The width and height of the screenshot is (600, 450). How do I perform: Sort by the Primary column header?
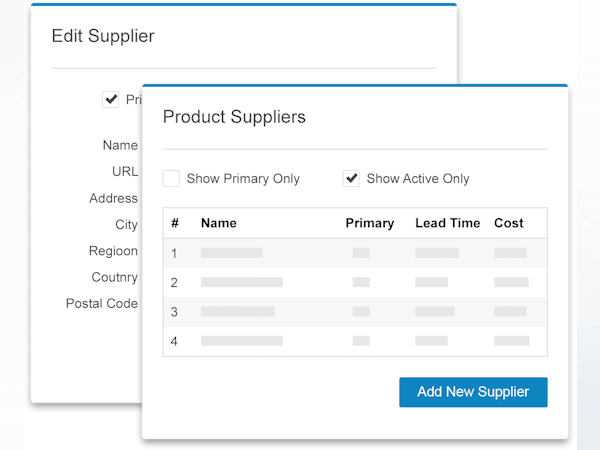[369, 223]
